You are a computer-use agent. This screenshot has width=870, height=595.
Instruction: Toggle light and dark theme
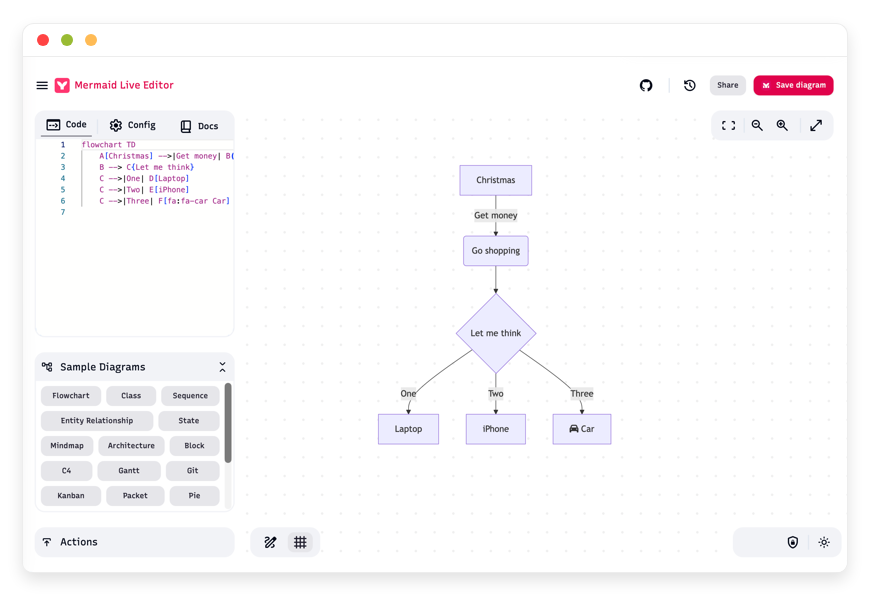point(824,542)
